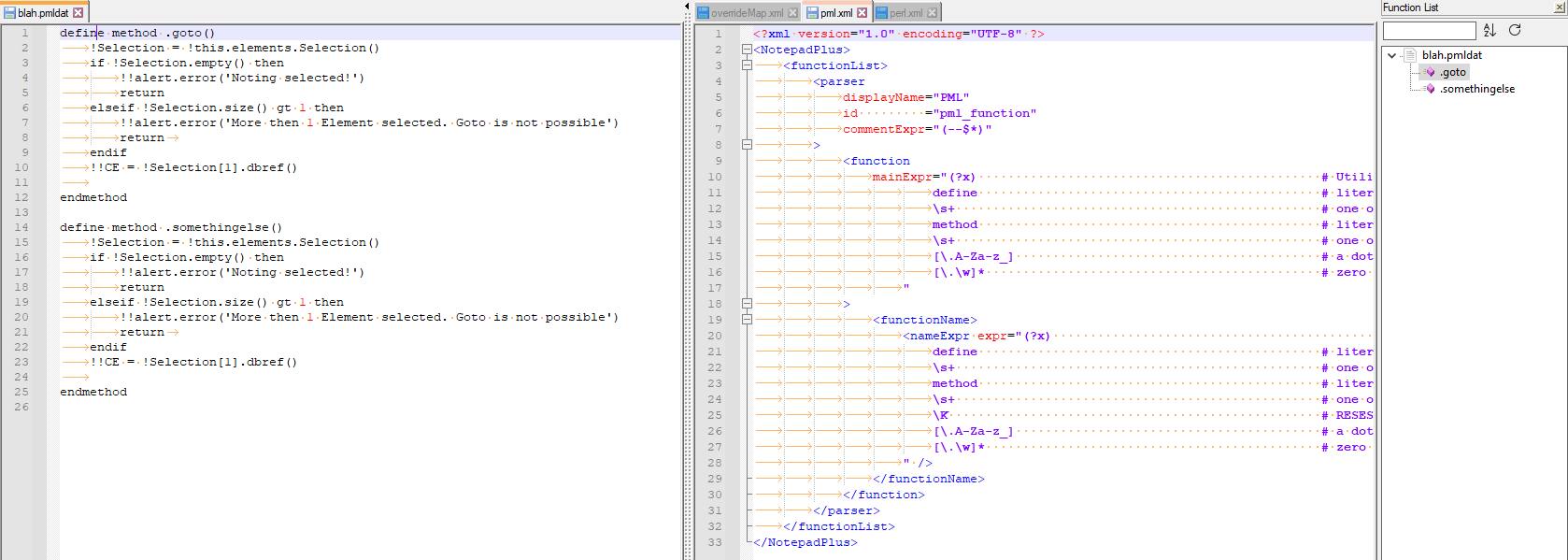Toggle the fold marker on line 8
Screen dimensions: 1568x560
747,145
